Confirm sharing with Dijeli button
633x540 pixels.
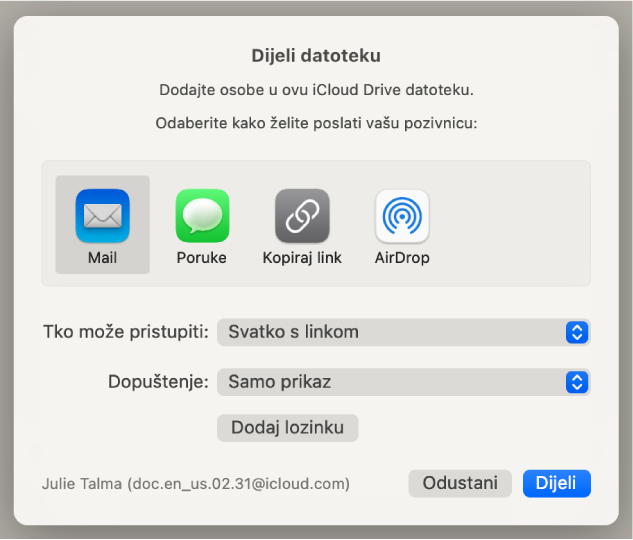coord(557,483)
